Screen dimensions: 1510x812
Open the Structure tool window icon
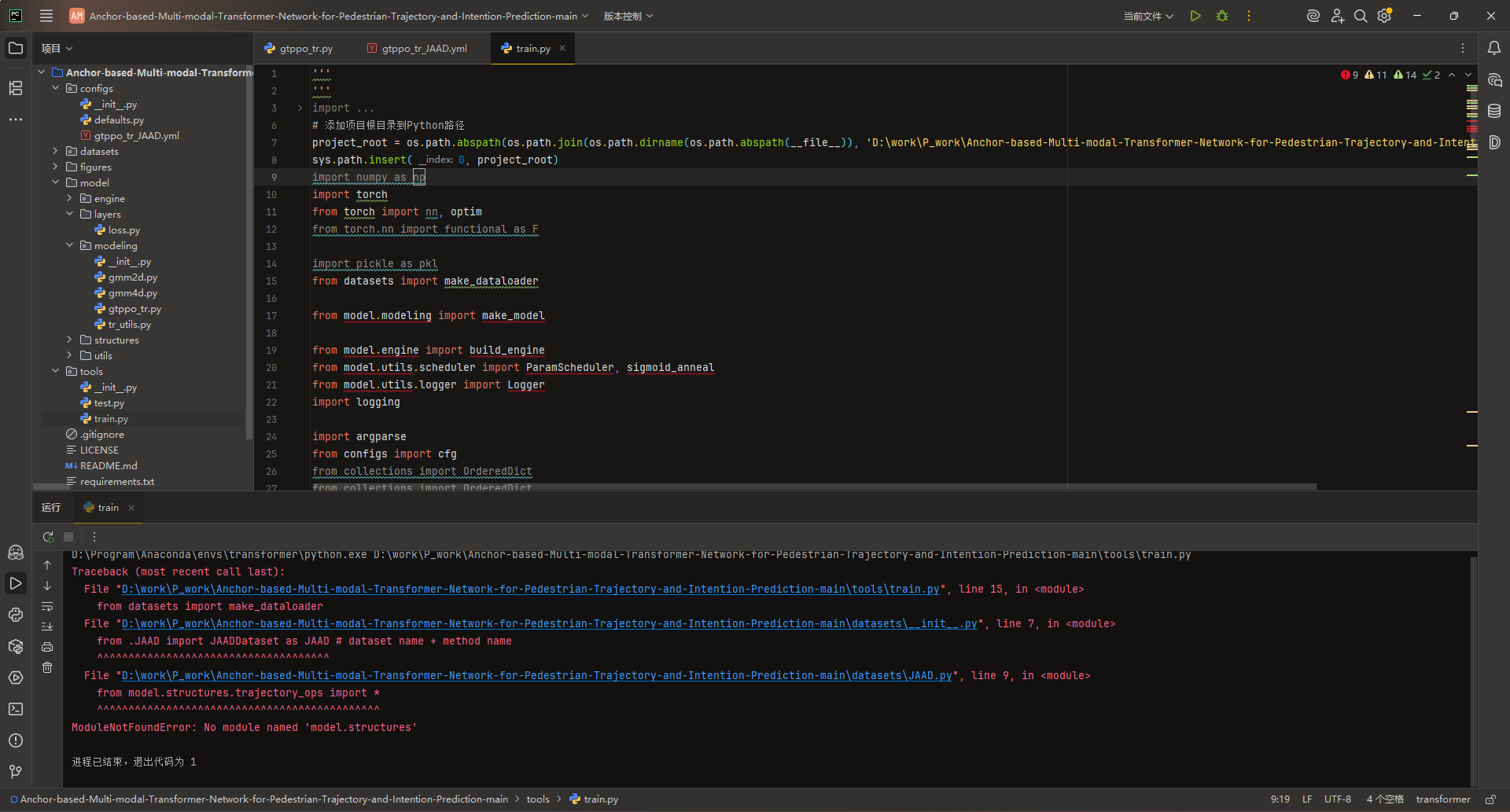pos(16,88)
